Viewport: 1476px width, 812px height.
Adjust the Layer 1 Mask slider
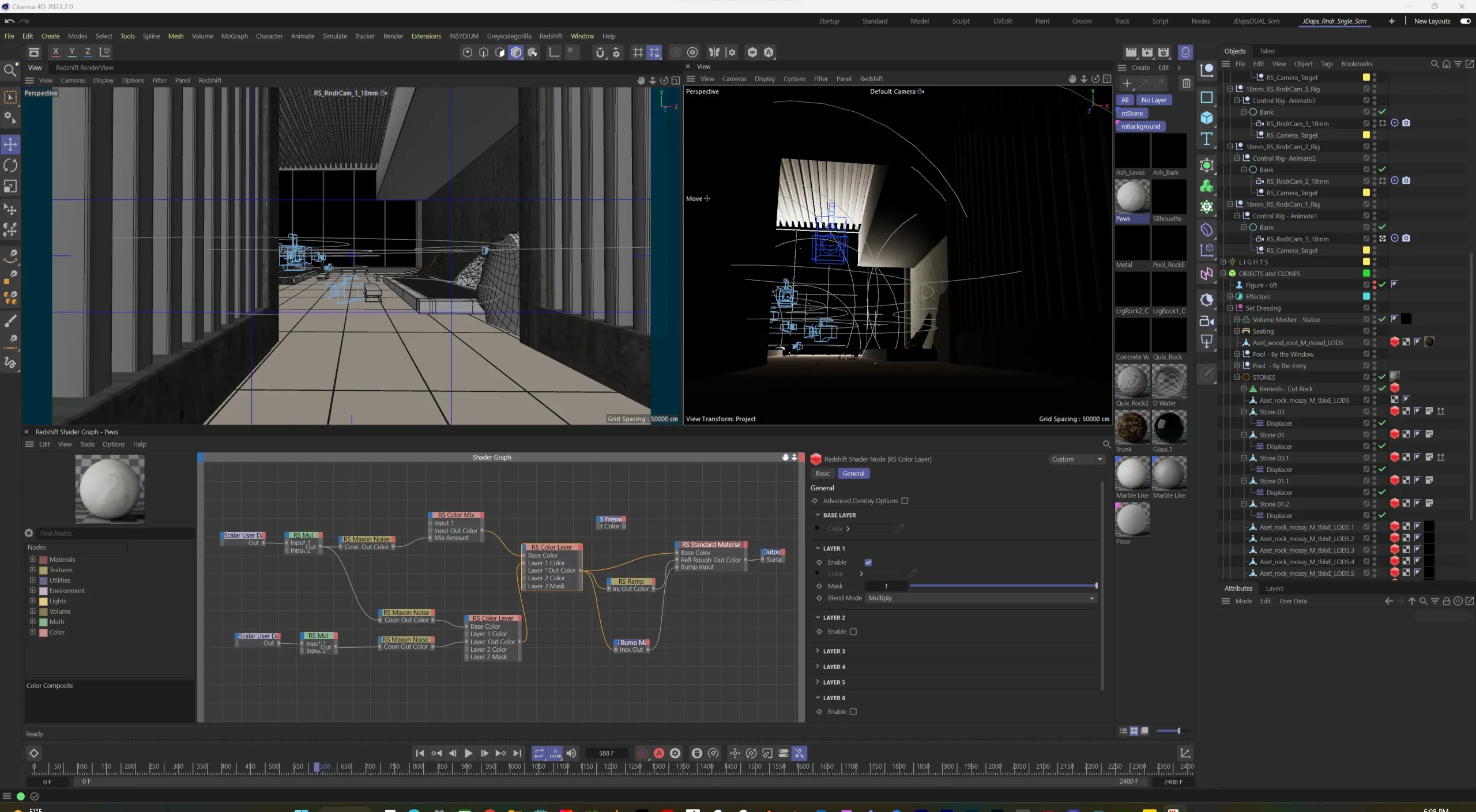[1003, 586]
